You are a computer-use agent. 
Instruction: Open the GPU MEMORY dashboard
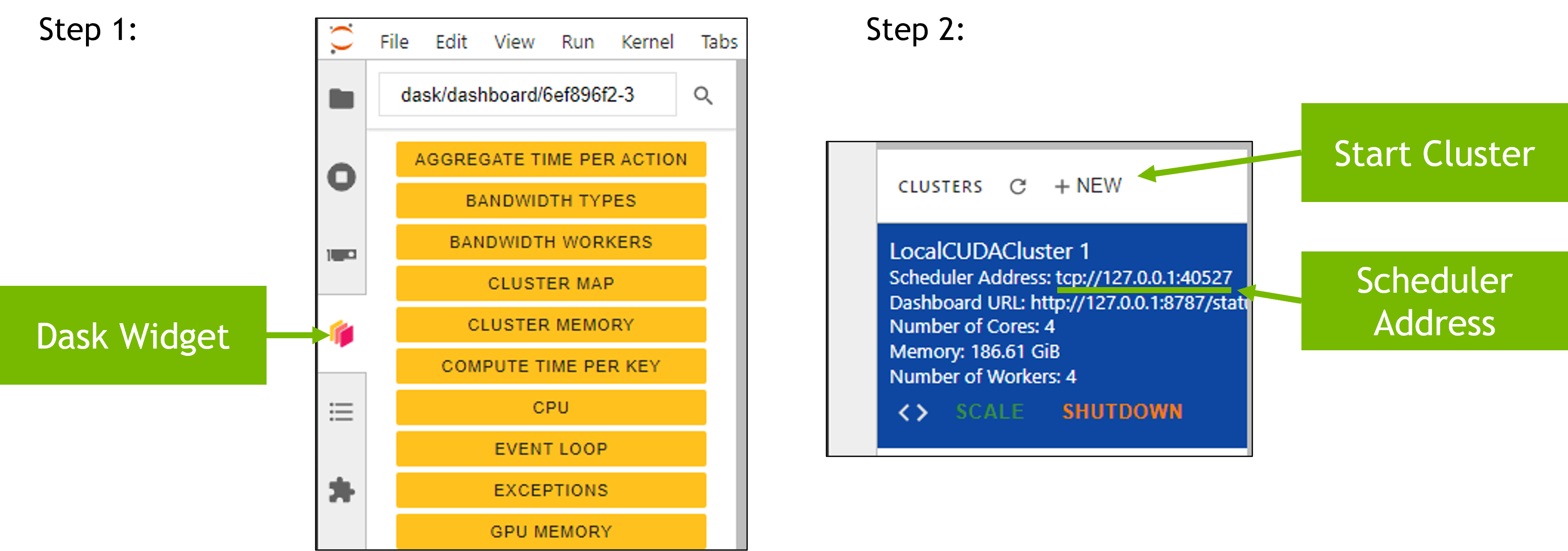click(551, 532)
